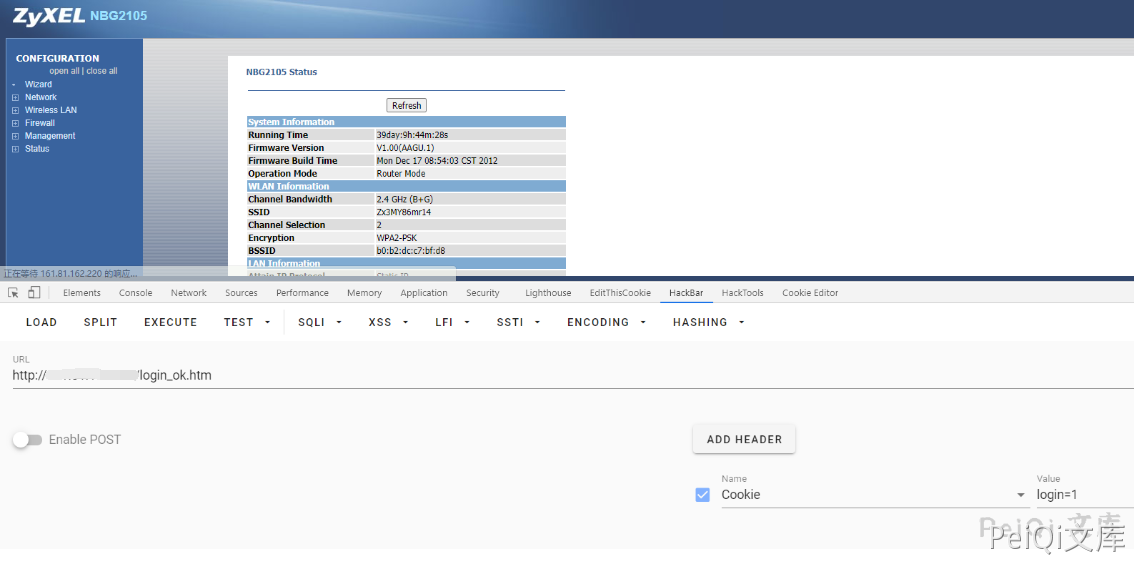Viewport: 1134px width, 564px height.
Task: Switch to the Console tab
Action: [x=136, y=293]
